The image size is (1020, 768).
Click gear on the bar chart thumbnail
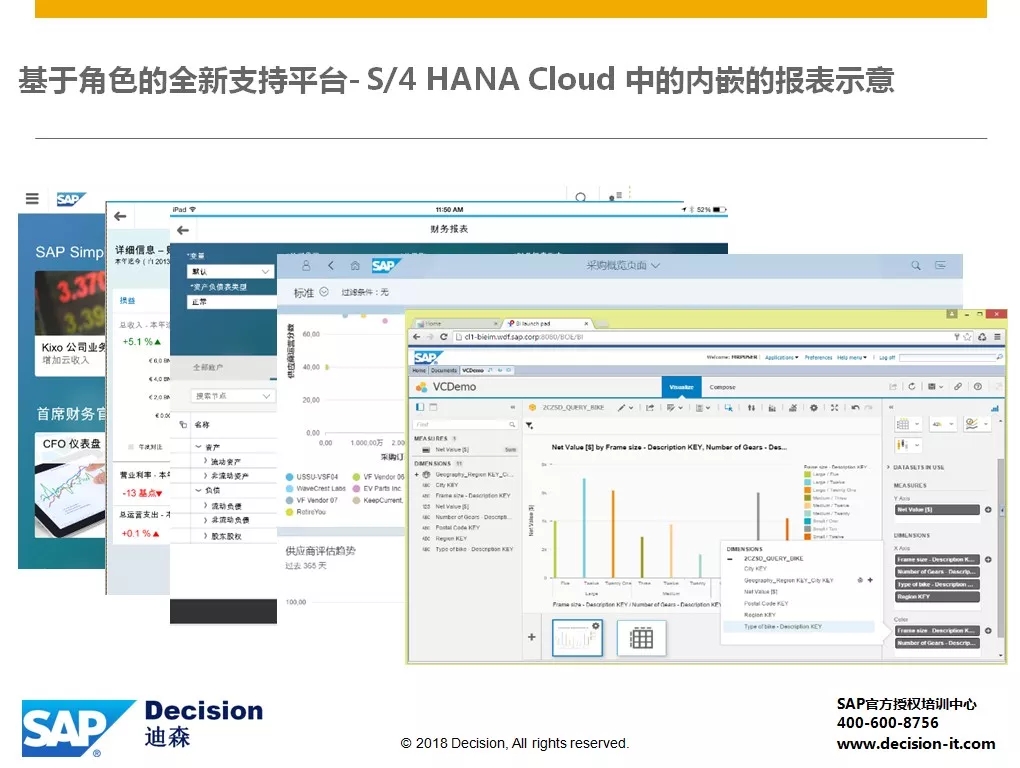595,626
